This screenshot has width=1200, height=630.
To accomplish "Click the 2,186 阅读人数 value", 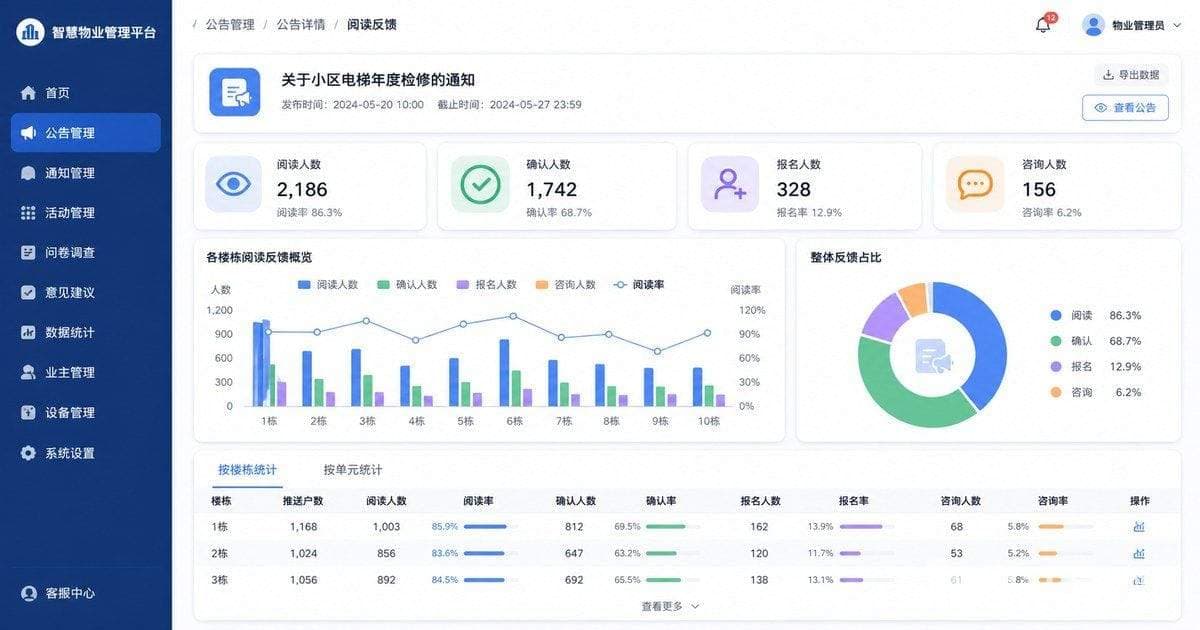I will 302,189.
